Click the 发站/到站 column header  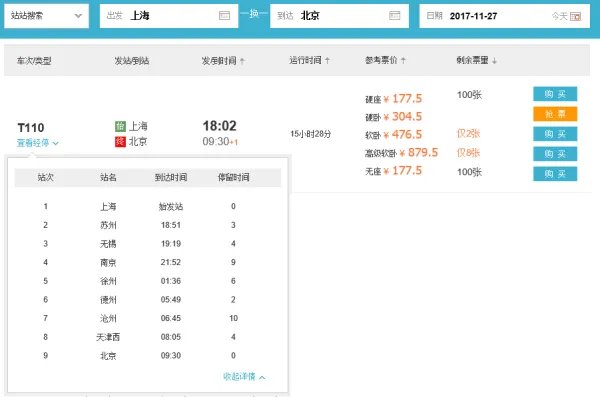pyautogui.click(x=132, y=61)
